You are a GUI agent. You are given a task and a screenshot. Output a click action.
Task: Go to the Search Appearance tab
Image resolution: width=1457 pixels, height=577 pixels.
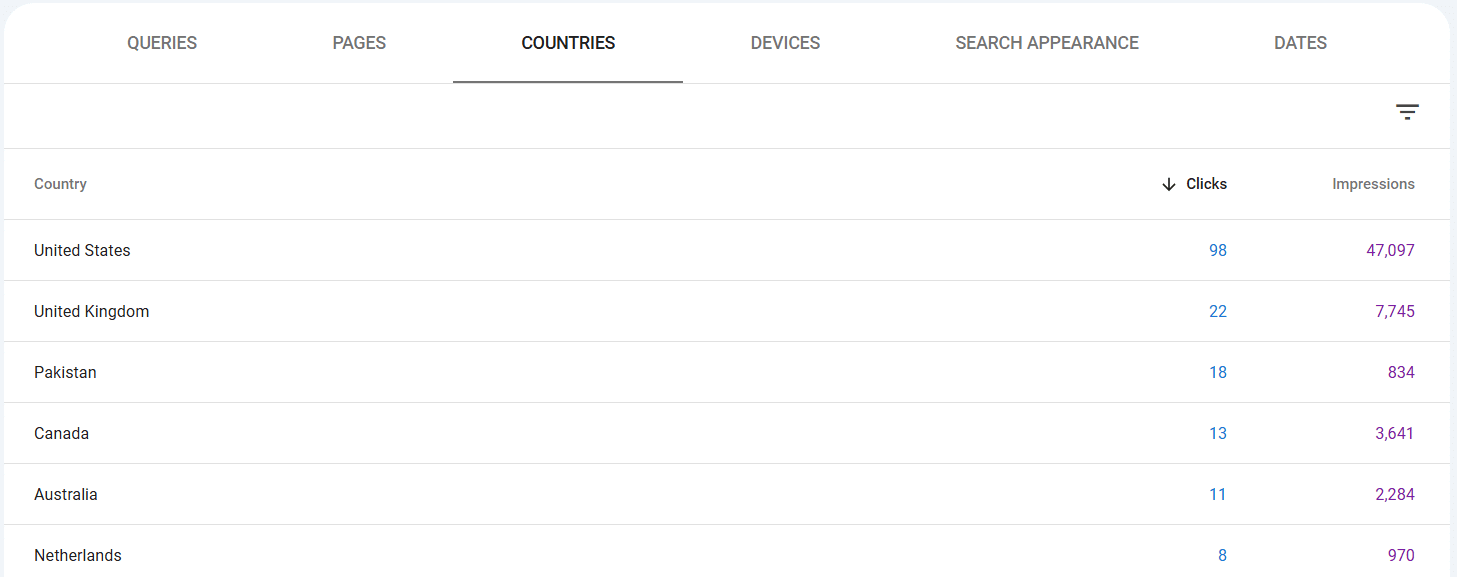[x=1047, y=43]
